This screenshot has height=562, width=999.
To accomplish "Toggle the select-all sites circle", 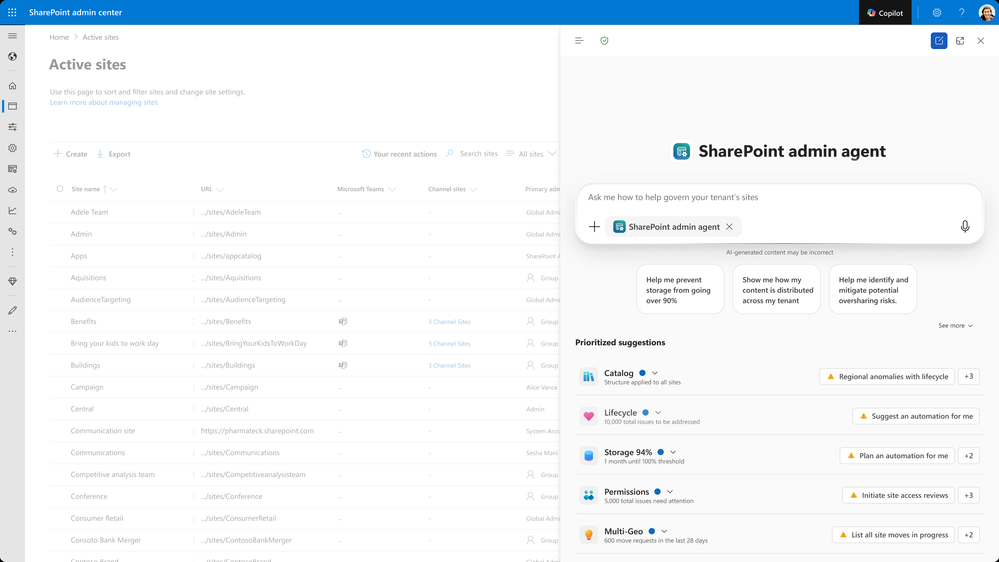I will 60,189.
